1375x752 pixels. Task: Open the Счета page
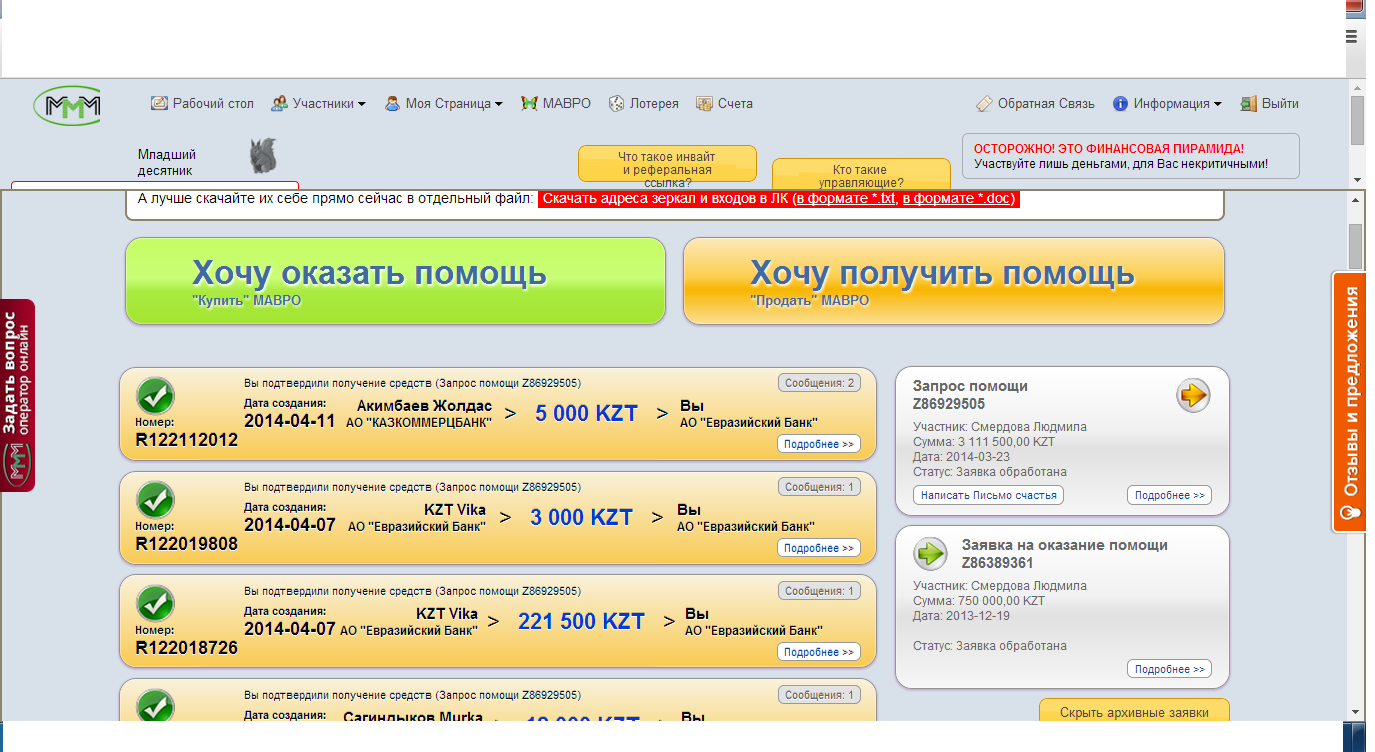[x=724, y=103]
